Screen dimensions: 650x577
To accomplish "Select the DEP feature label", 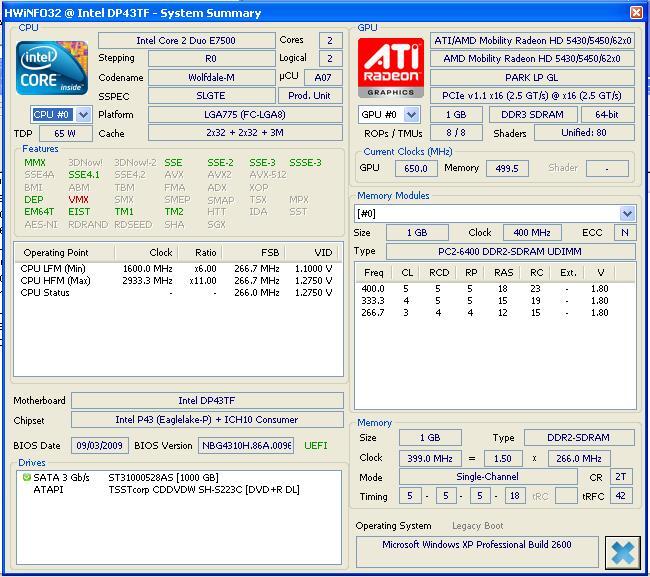I will click(x=34, y=199).
